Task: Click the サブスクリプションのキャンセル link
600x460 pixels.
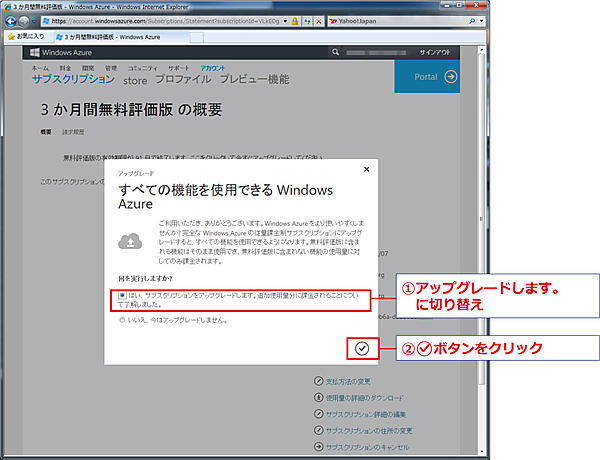Action: (x=367, y=447)
